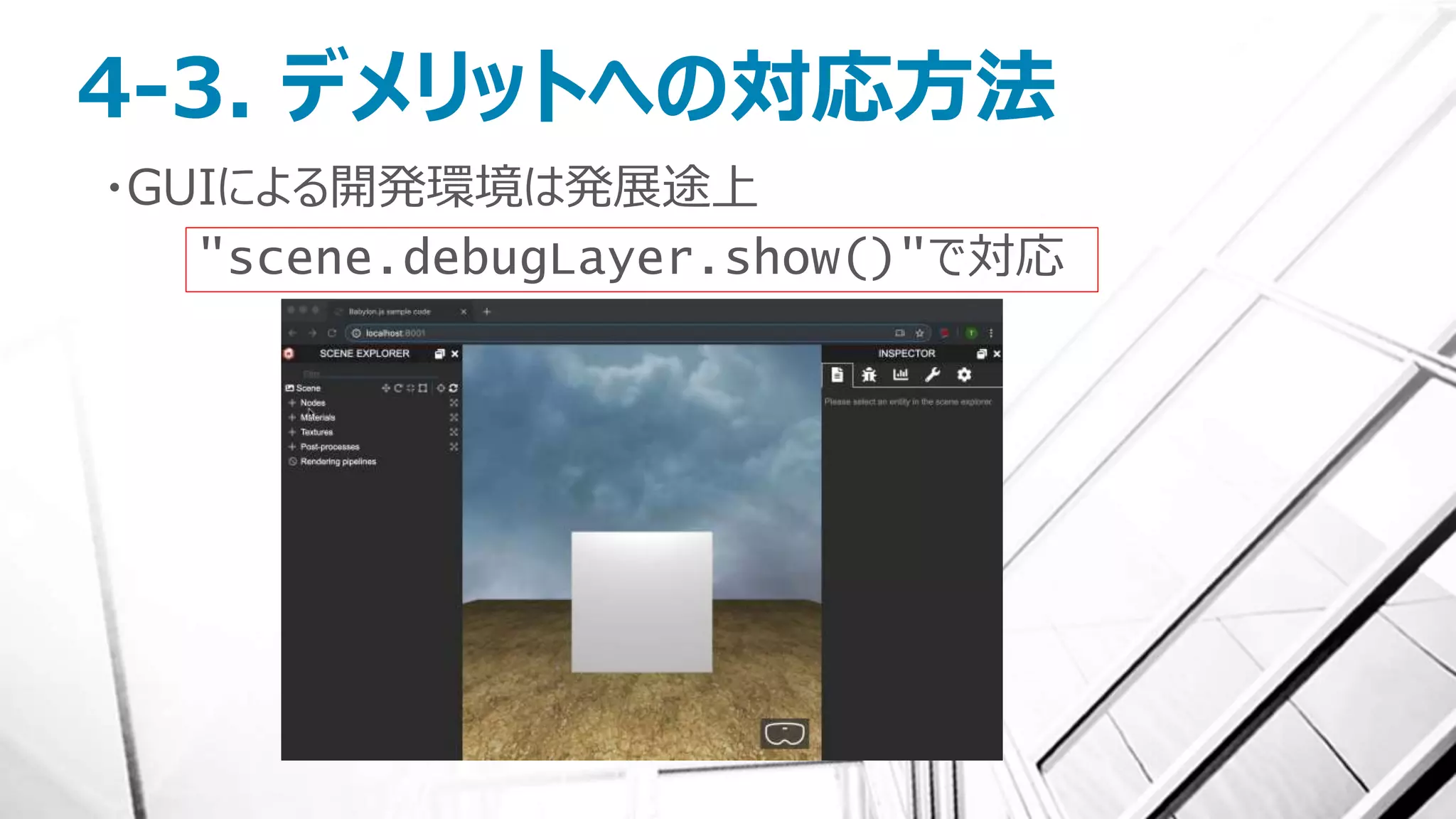Open the Tools wrench tab in Inspector
The width and height of the screenshot is (1456, 819).
932,375
